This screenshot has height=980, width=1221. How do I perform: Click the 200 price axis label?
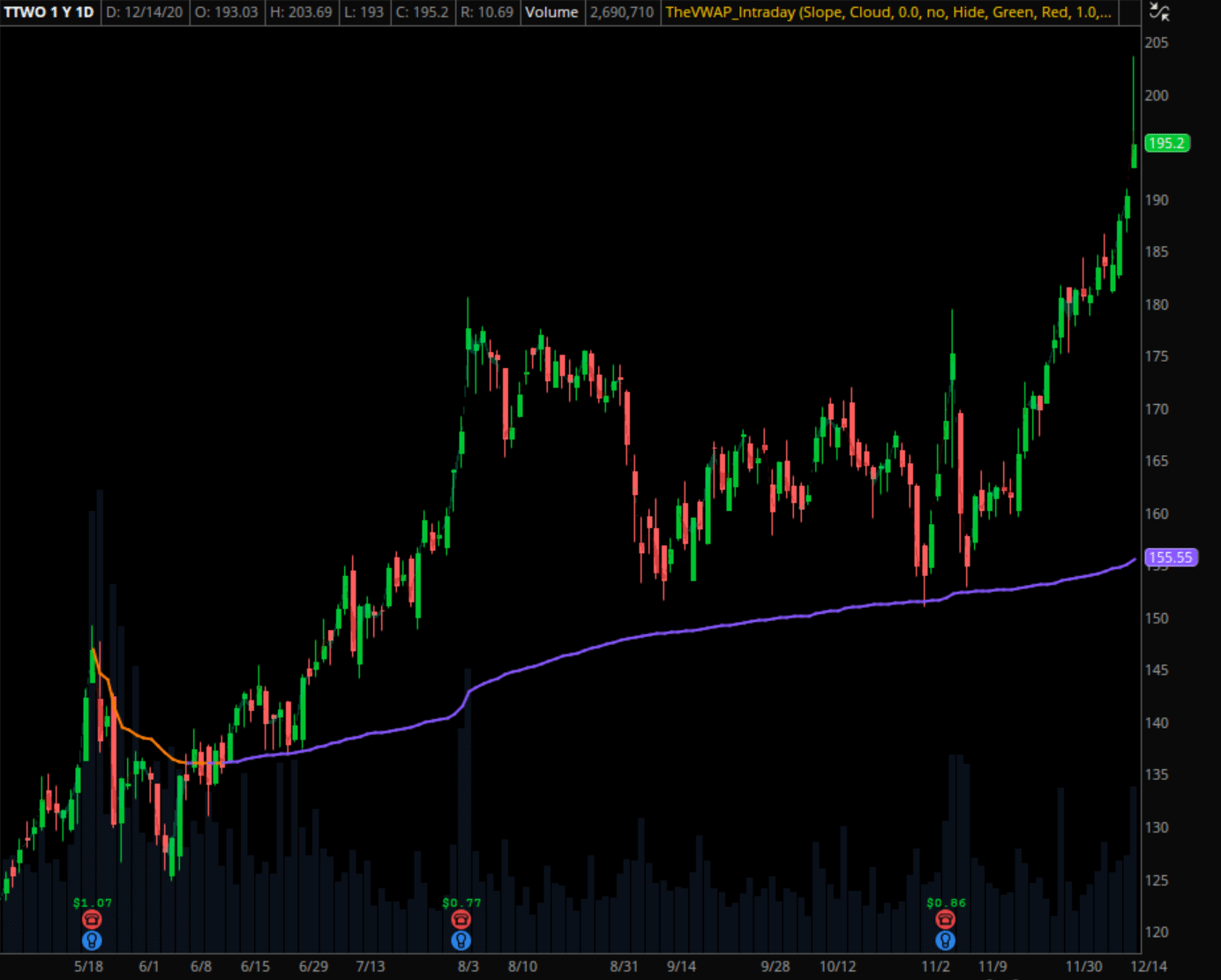(x=1156, y=95)
